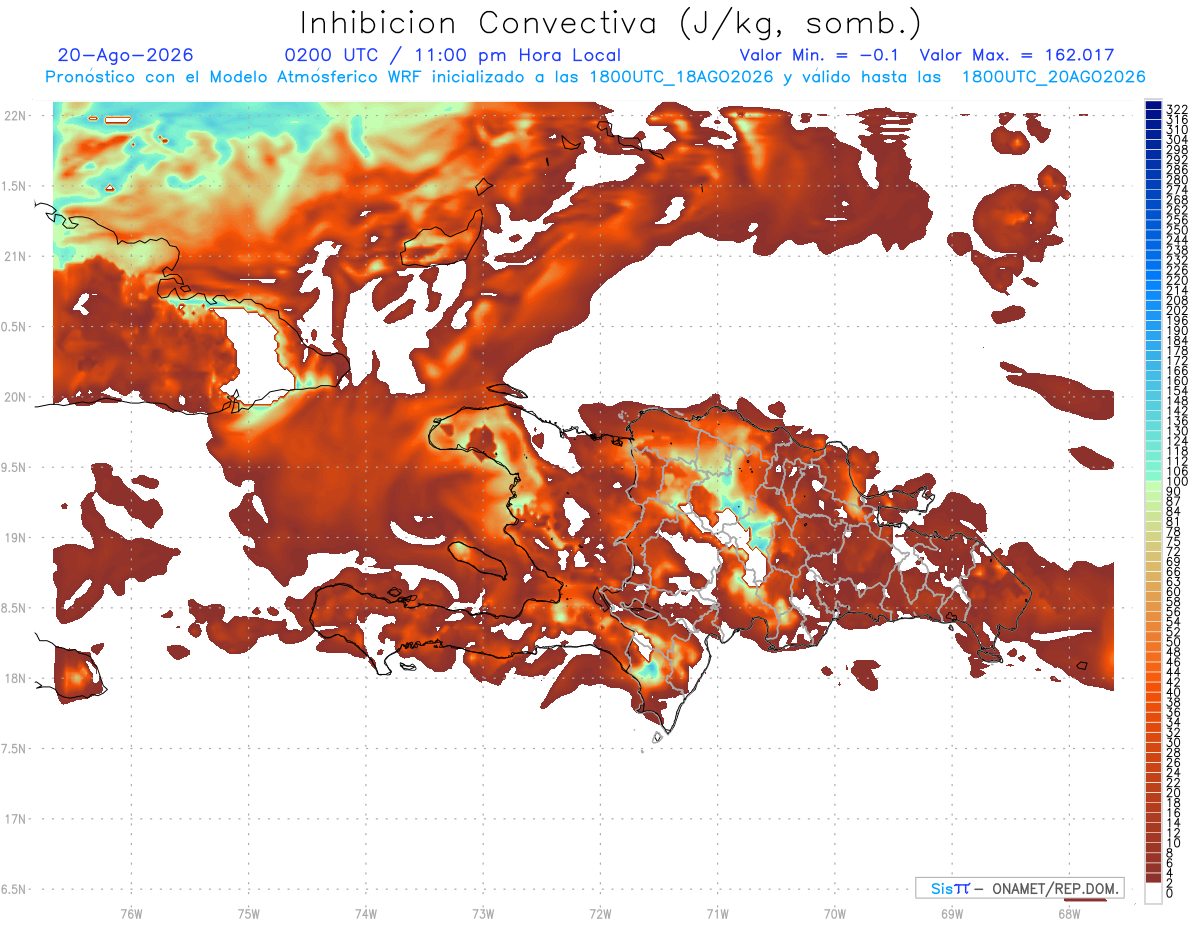Click the '1800UTC_18AGO2026' initialization time

[x=680, y=77]
